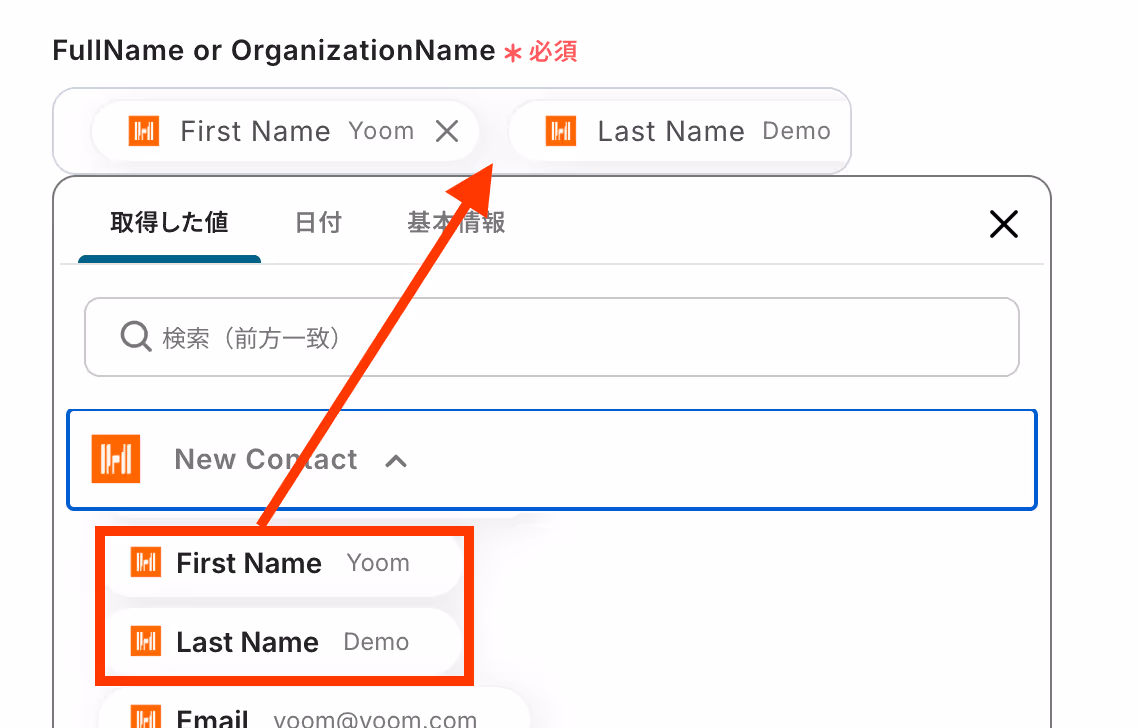The image size is (1138, 728).
Task: Click the orange icon on Last Name chip
Action: (x=560, y=131)
